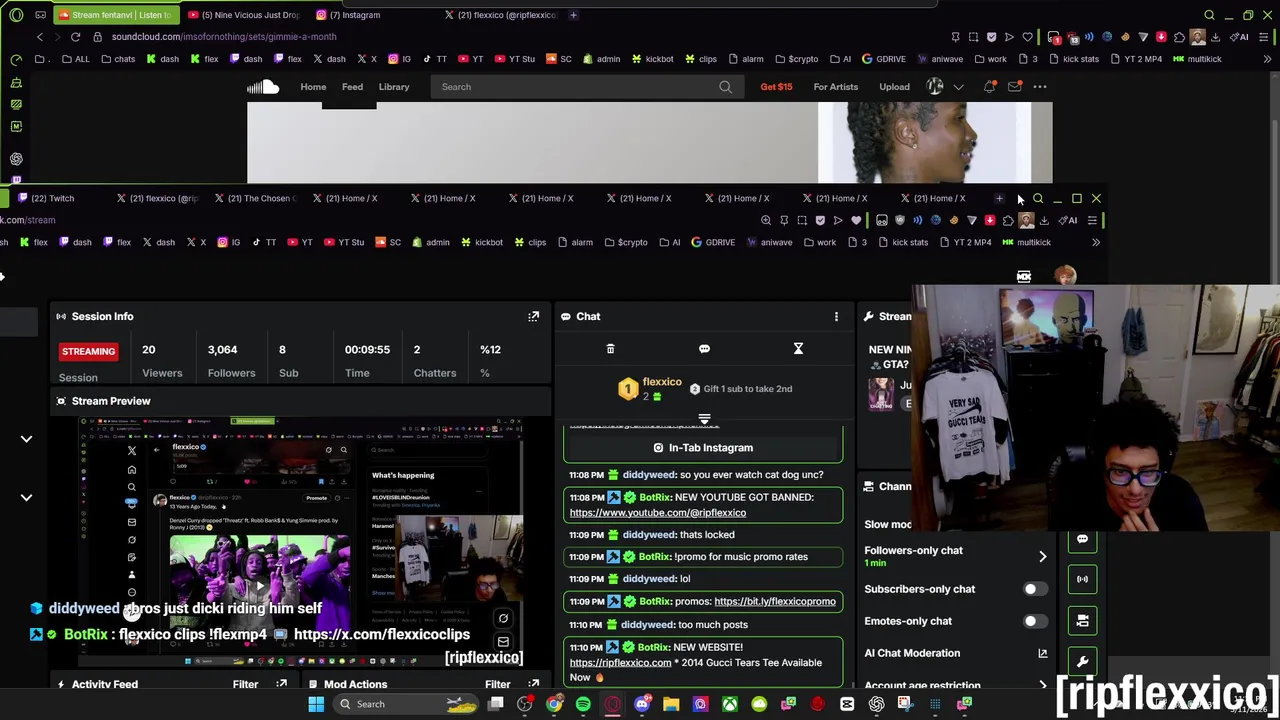Open kickbot bookmark in top bookmarks bar
The image size is (1280, 720).
click(652, 59)
